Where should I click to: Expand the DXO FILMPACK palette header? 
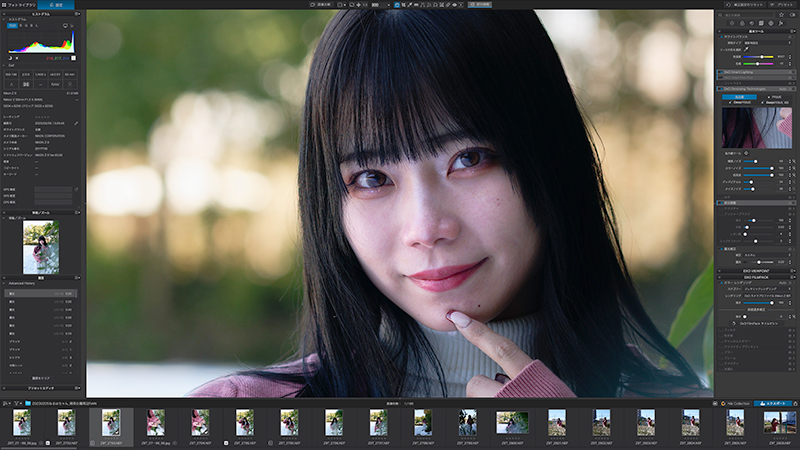point(756,277)
